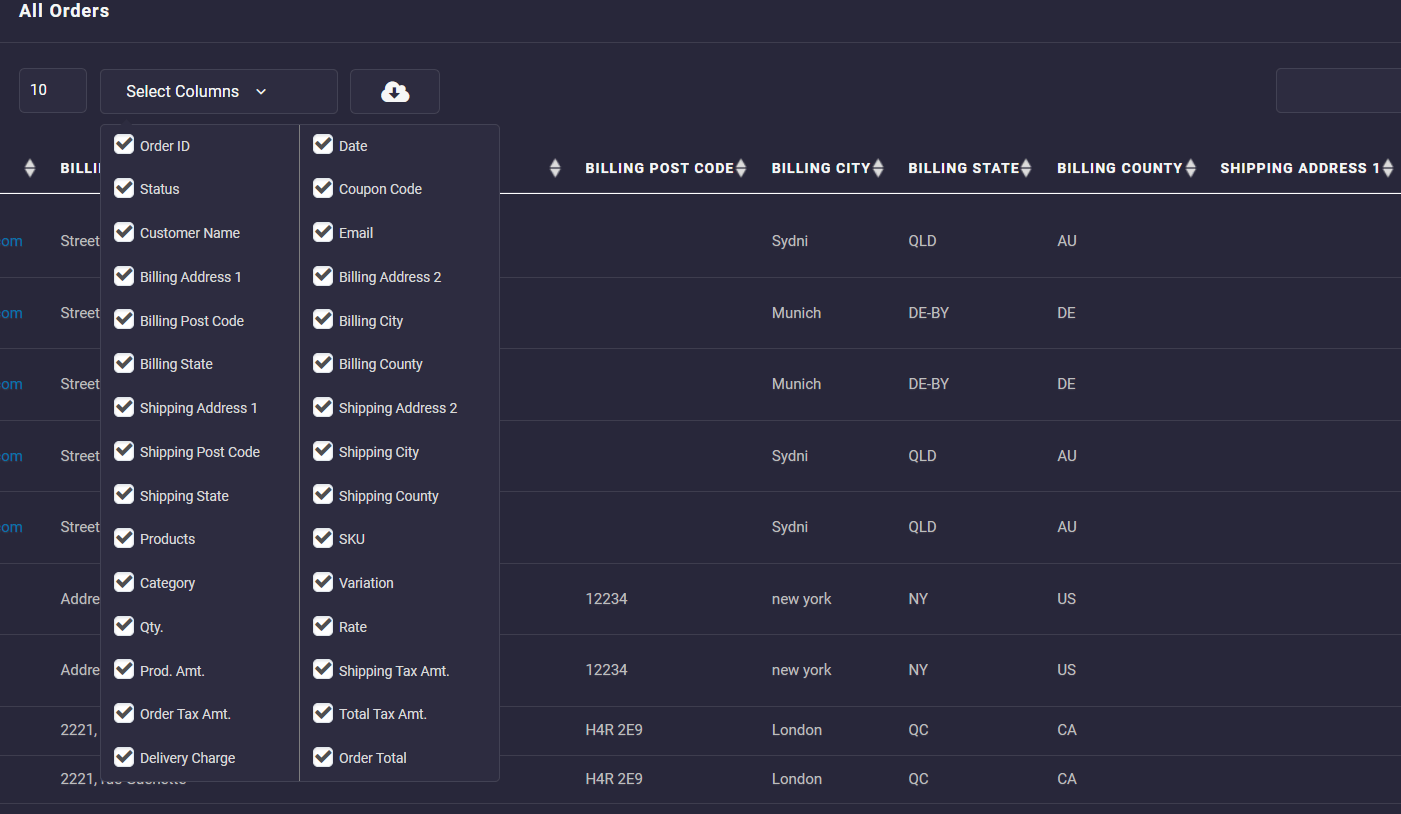Uncheck the Order ID column checkbox
1401x814 pixels.
124,145
